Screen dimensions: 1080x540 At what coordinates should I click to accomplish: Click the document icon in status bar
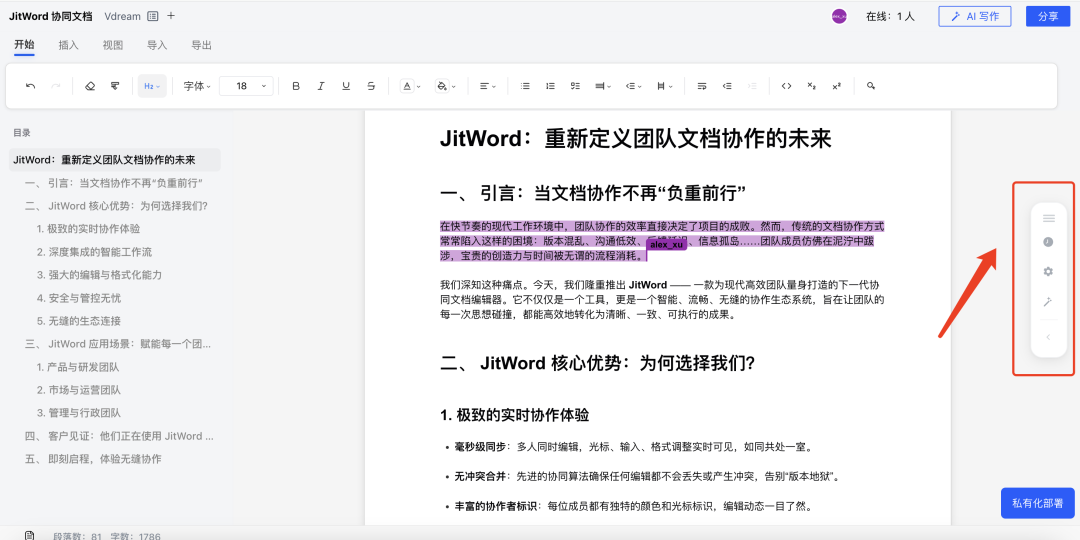(x=30, y=535)
